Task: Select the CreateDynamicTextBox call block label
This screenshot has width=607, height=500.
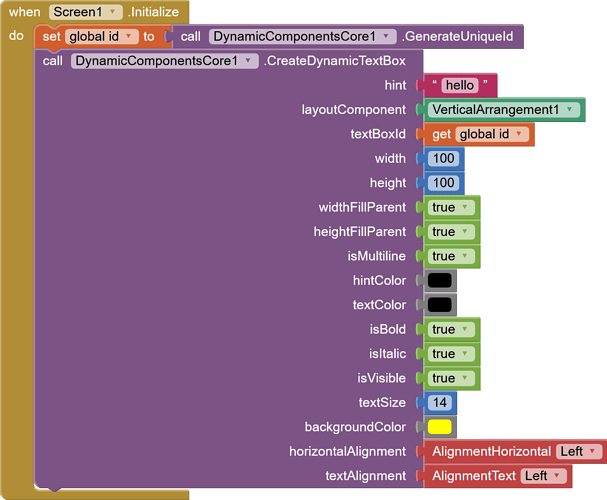Action: [335, 61]
